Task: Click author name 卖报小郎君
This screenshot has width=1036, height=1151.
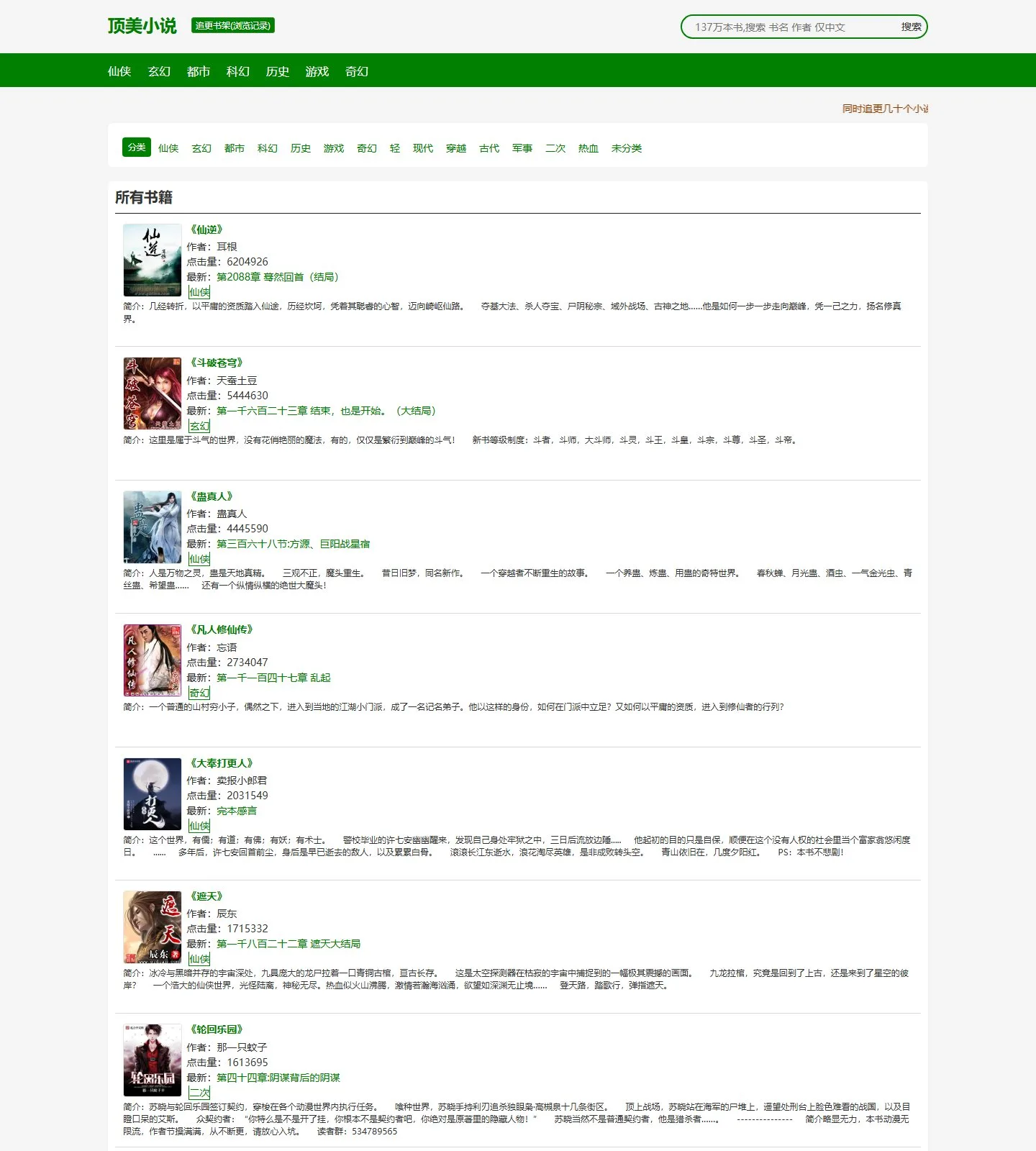Action: (x=242, y=781)
